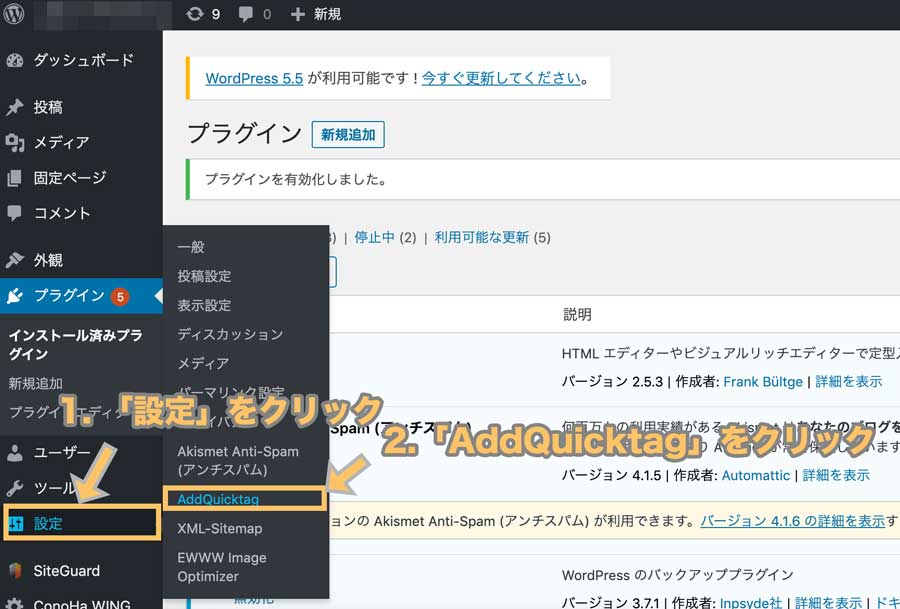Open the ダッシュボード menu
This screenshot has height=609, width=900.
pos(83,60)
